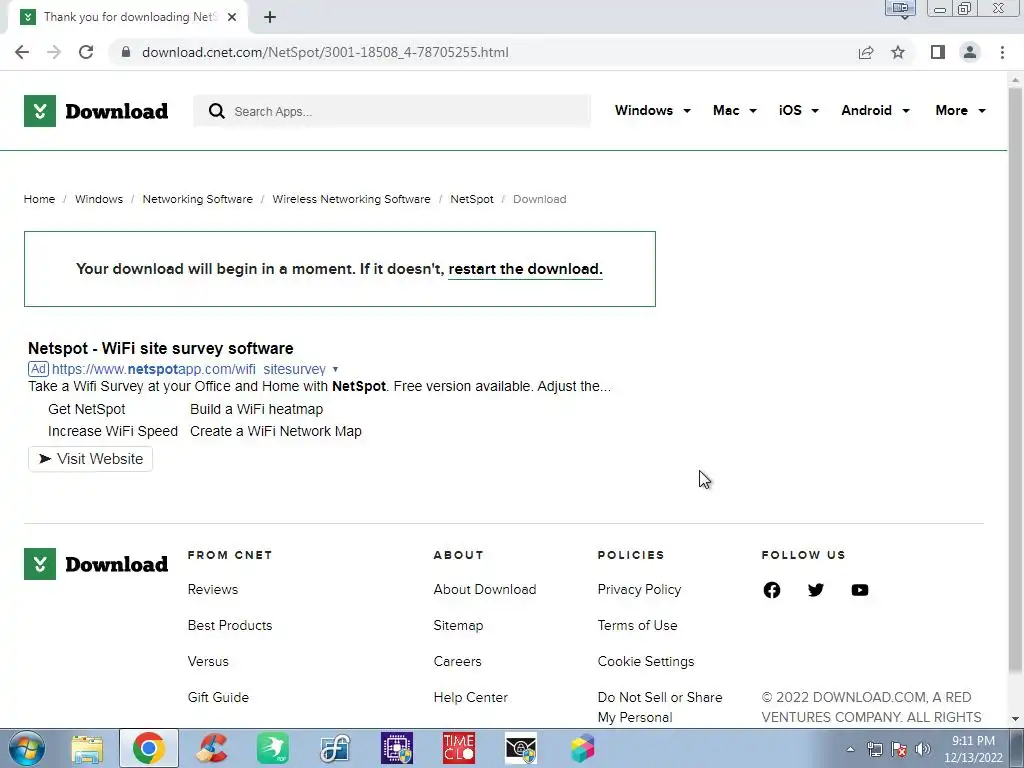Click the network tray icon

tap(874, 749)
